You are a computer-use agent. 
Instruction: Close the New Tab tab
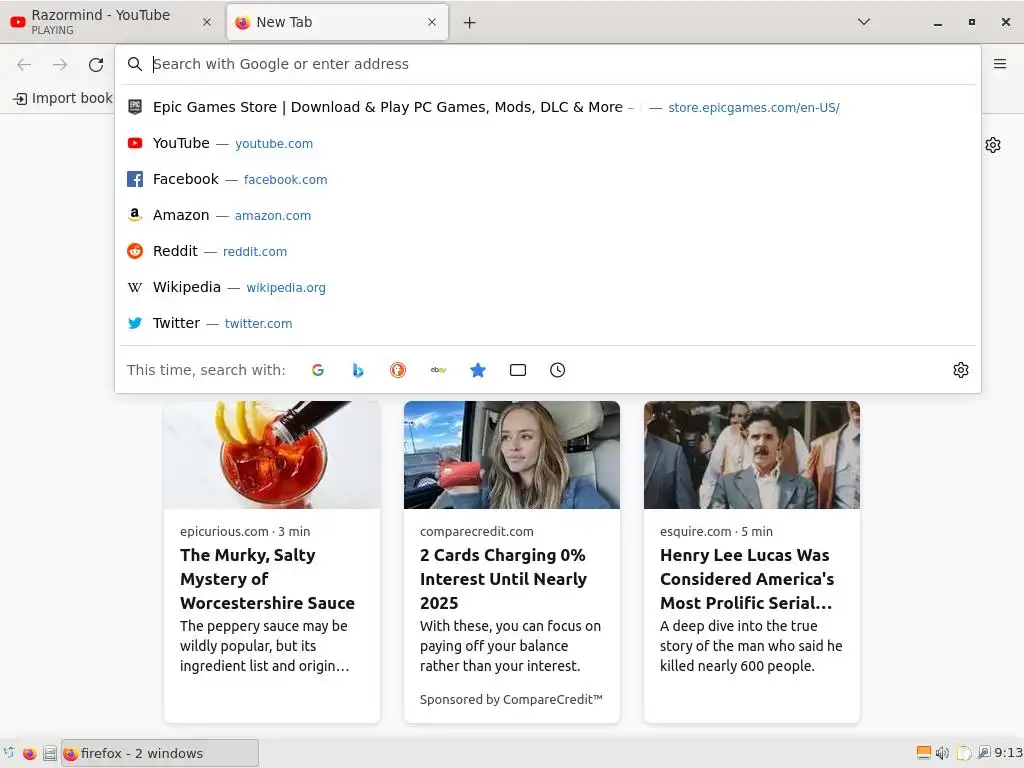pyautogui.click(x=432, y=22)
